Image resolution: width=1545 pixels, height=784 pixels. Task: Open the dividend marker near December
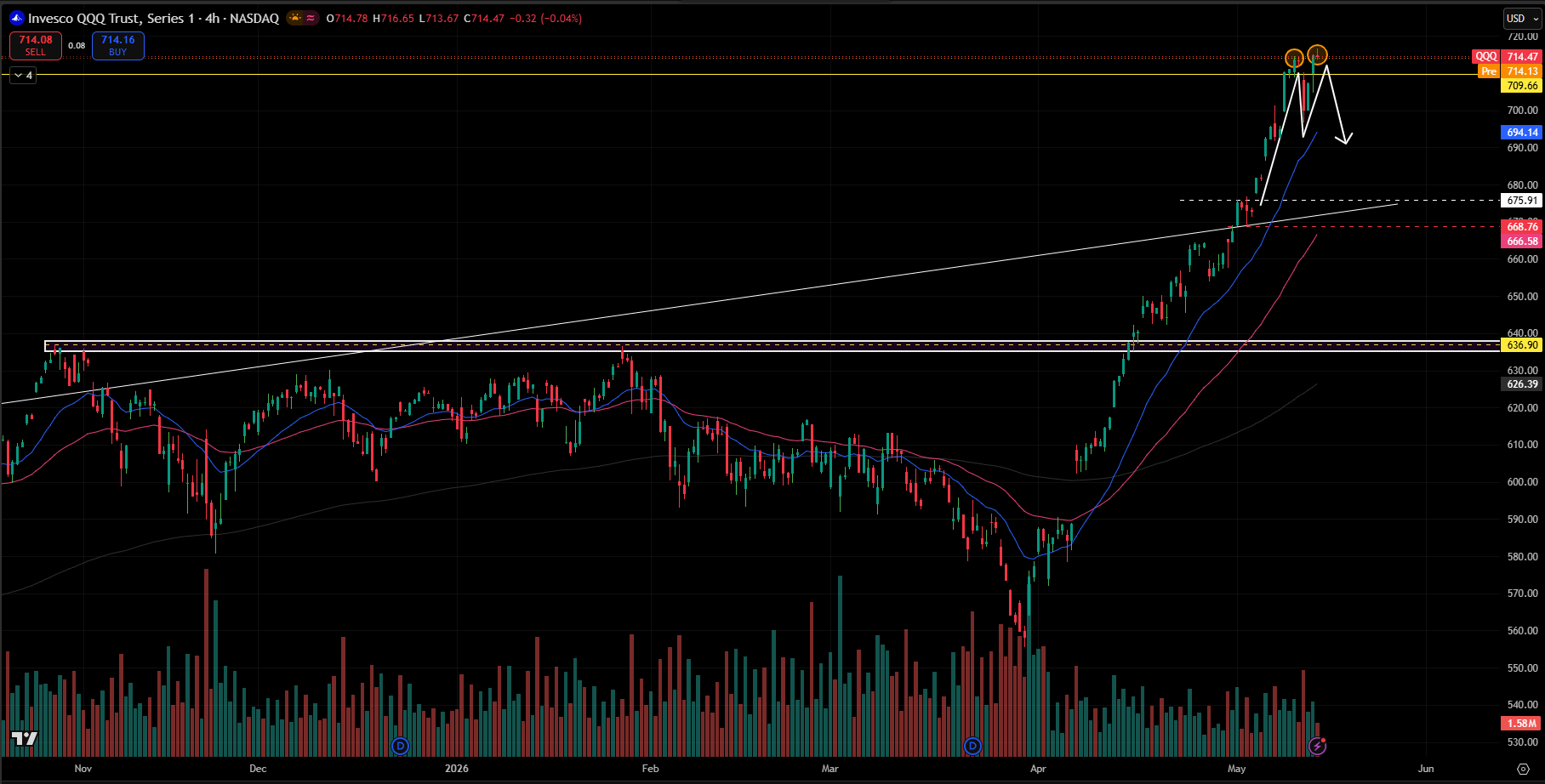click(x=401, y=746)
